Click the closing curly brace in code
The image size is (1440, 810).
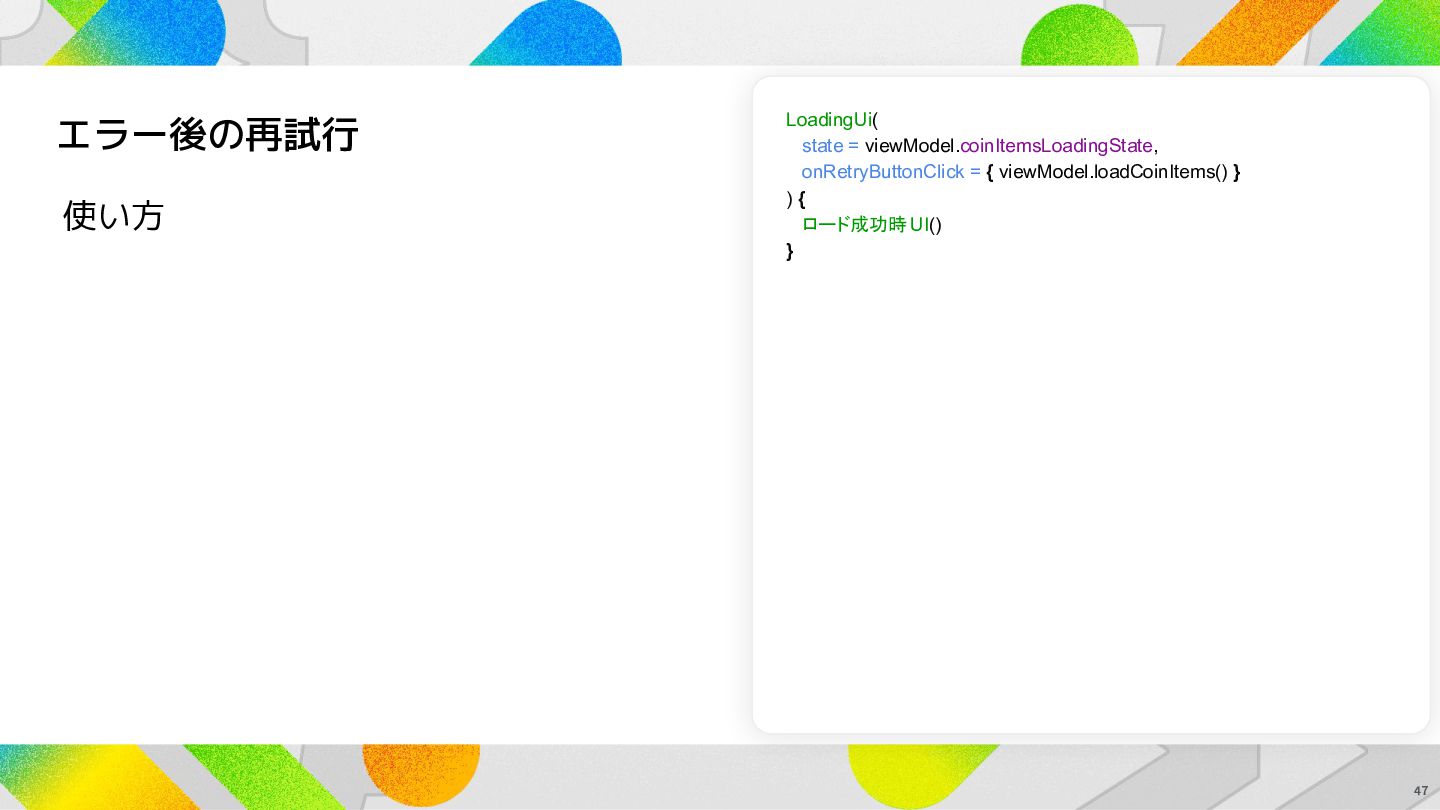coord(790,250)
